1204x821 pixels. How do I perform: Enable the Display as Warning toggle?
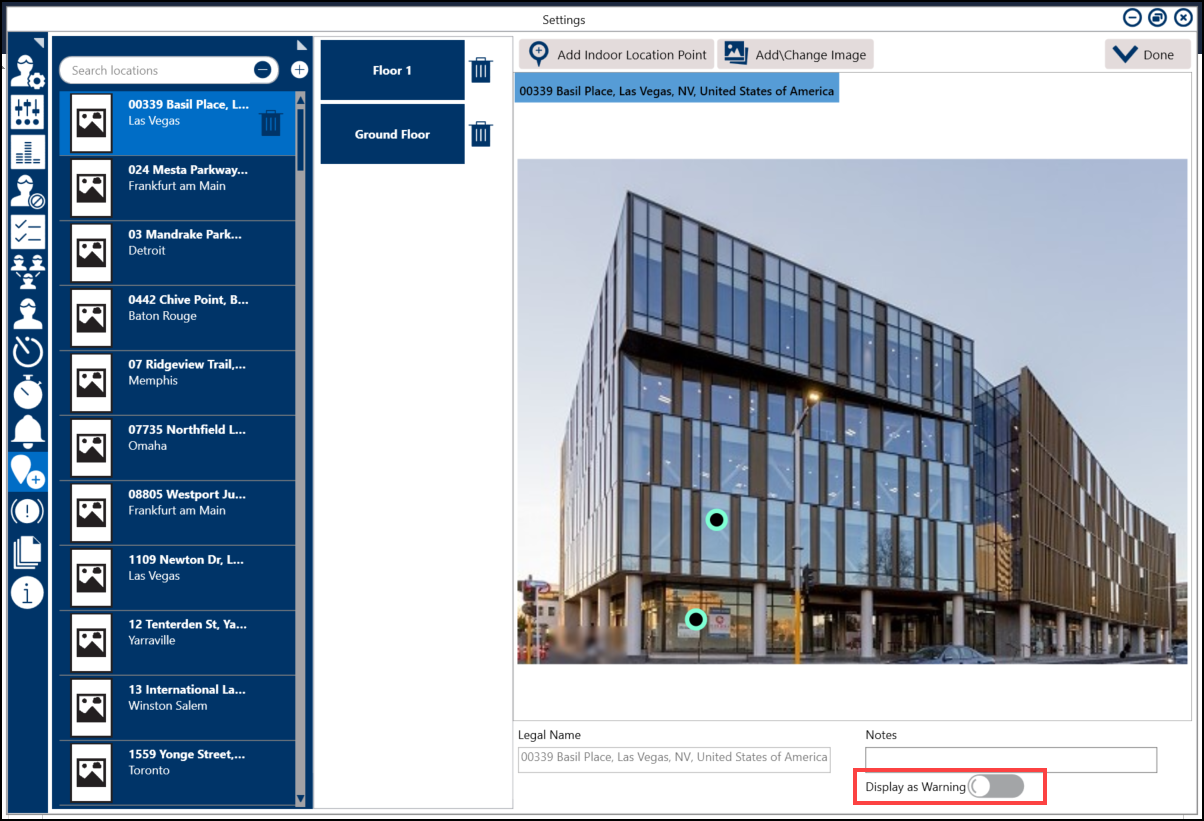996,787
